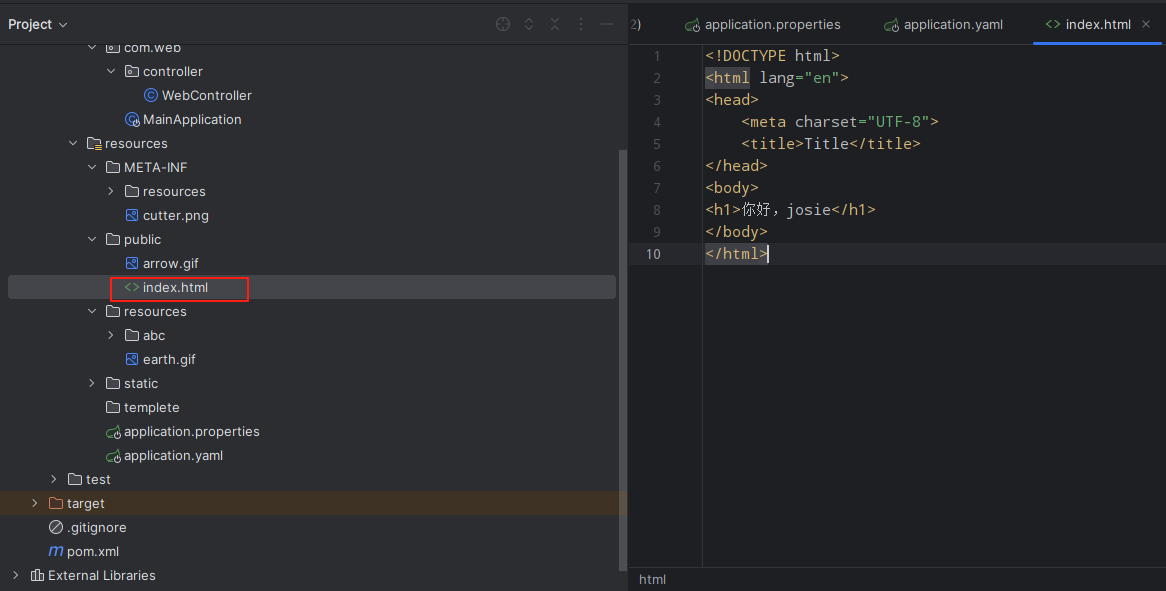Close the index.html editor tab
Screen dimensions: 1166x591
coord(1146,25)
